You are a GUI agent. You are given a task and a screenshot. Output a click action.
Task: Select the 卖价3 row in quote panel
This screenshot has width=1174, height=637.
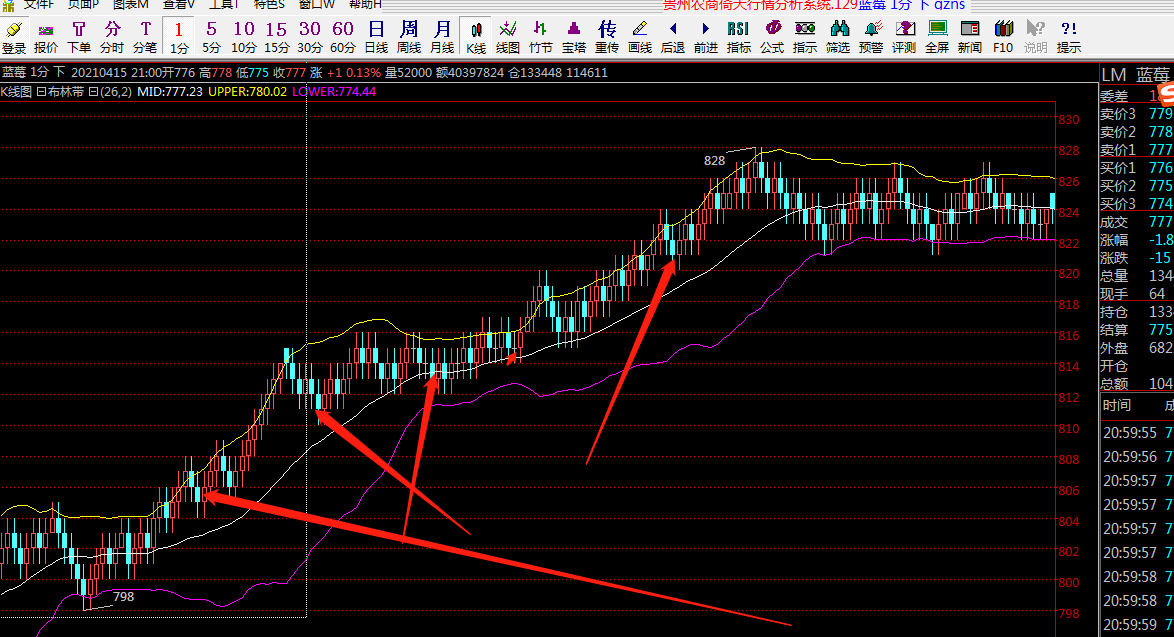(1137, 114)
